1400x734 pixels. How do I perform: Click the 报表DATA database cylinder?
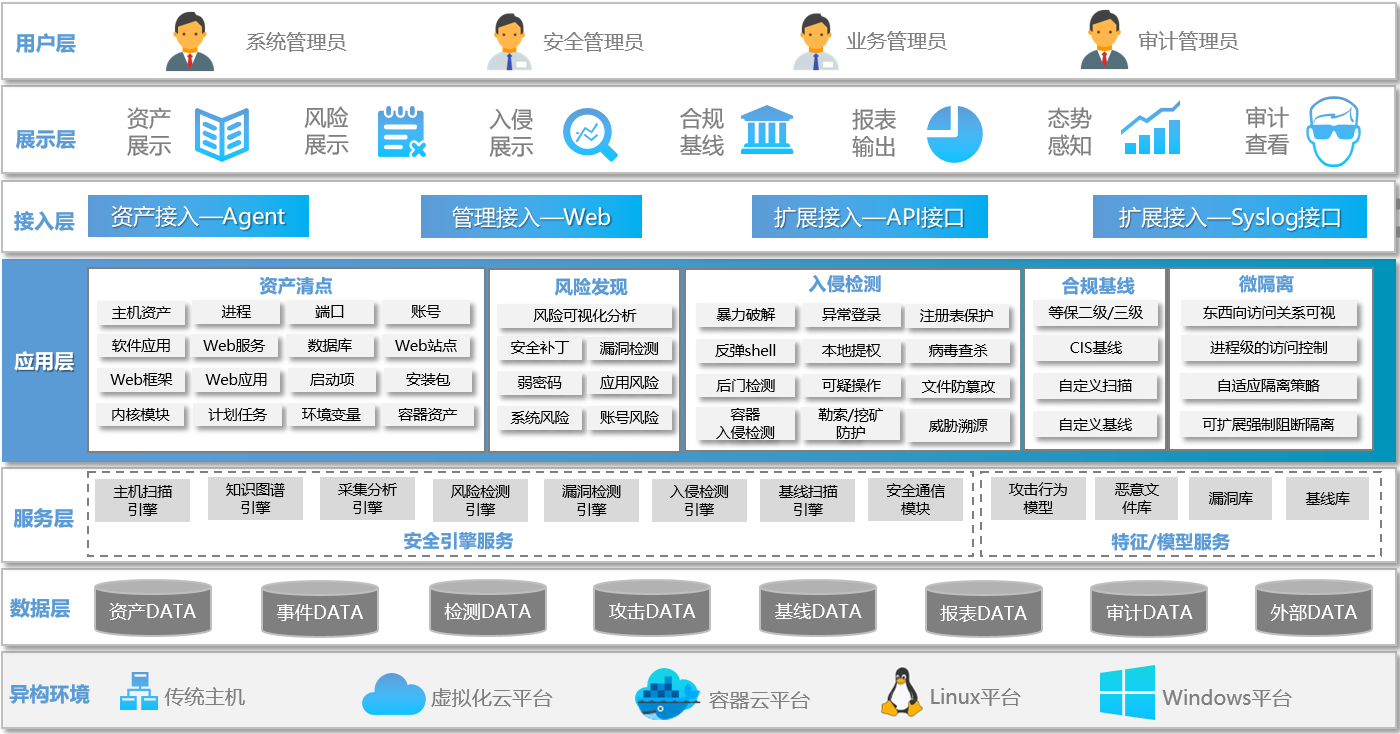click(x=983, y=611)
